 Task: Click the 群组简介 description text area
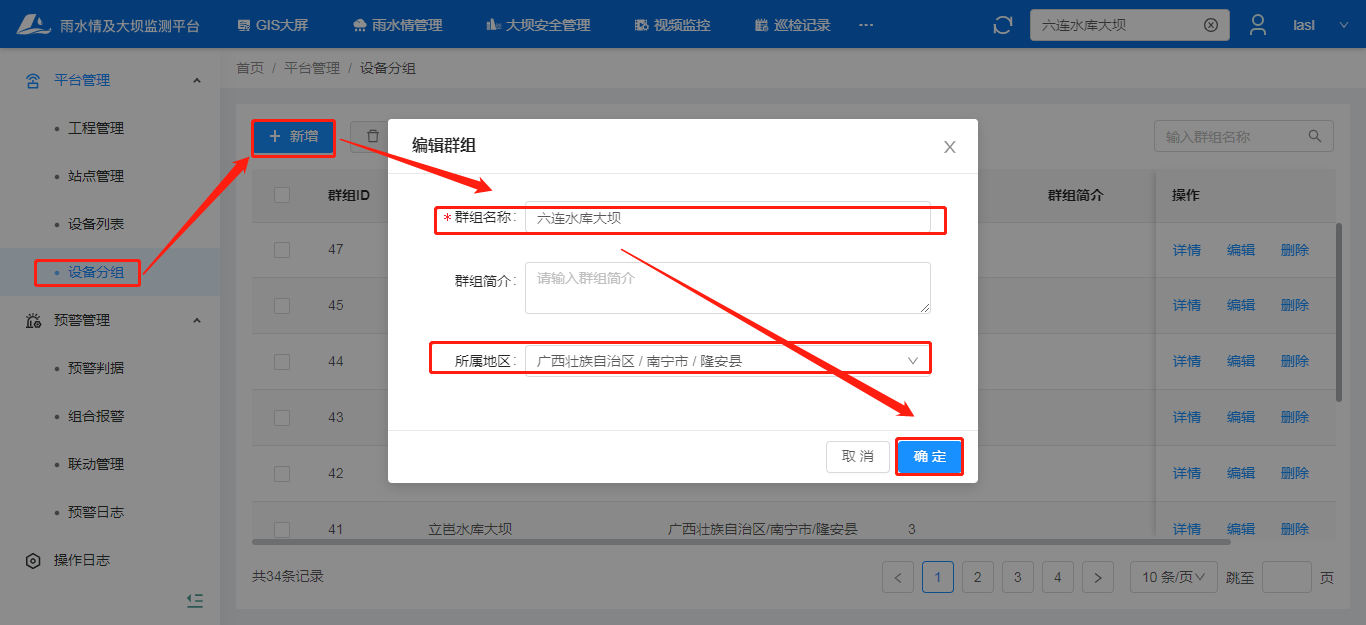point(728,287)
